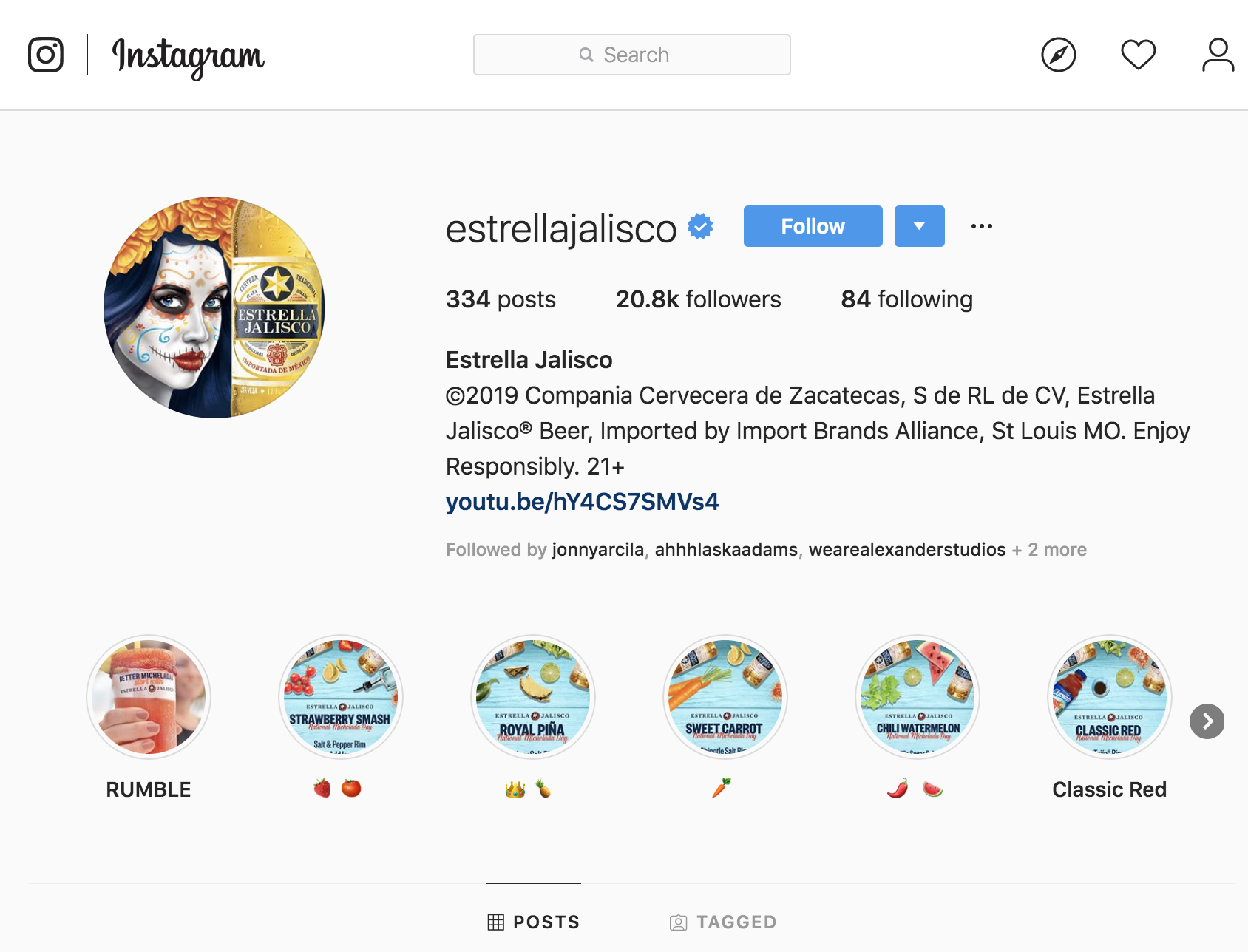Expand the '+ 2 more' followers text

[1049, 550]
